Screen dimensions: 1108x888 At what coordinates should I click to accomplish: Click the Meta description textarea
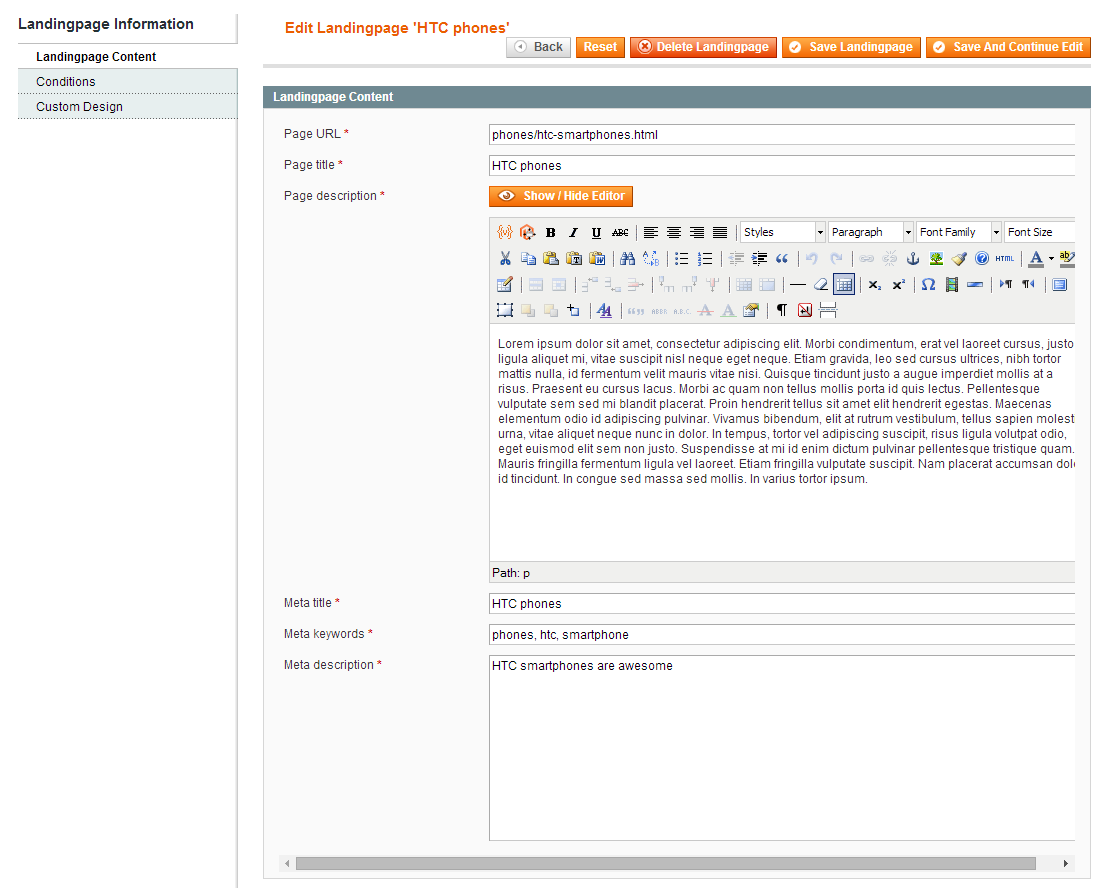pyautogui.click(x=782, y=748)
